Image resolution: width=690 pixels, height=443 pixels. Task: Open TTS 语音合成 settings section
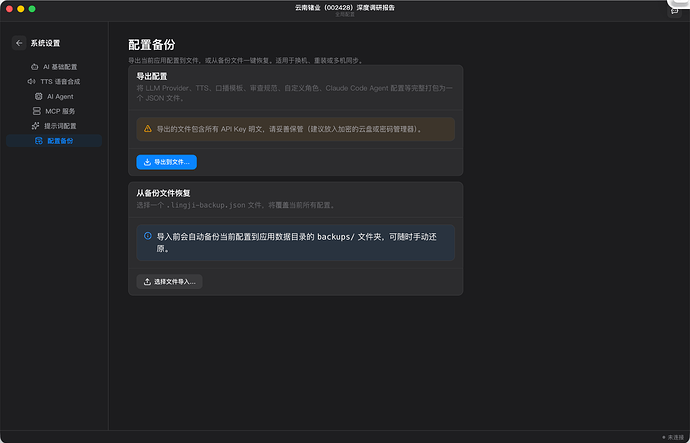click(x=54, y=81)
